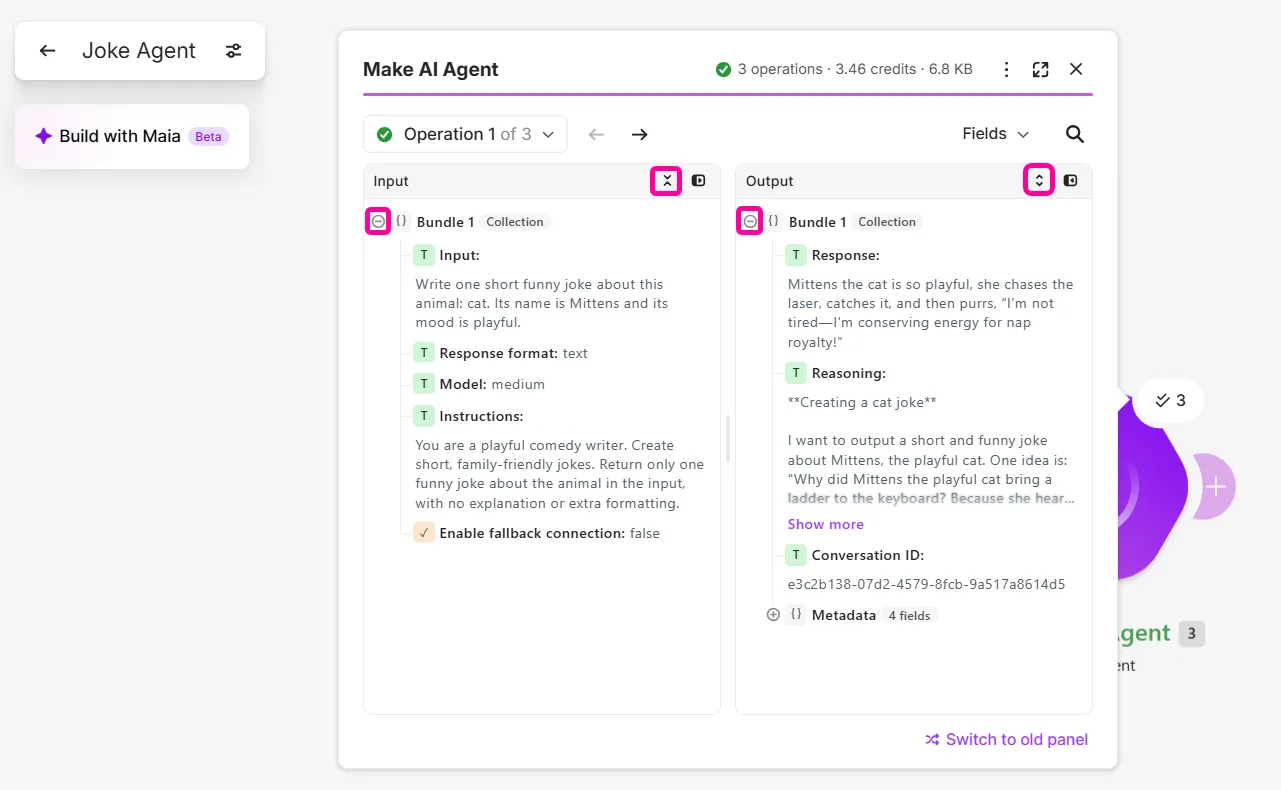The width and height of the screenshot is (1281, 790).
Task: Click Show more under Reasoning
Action: click(825, 524)
